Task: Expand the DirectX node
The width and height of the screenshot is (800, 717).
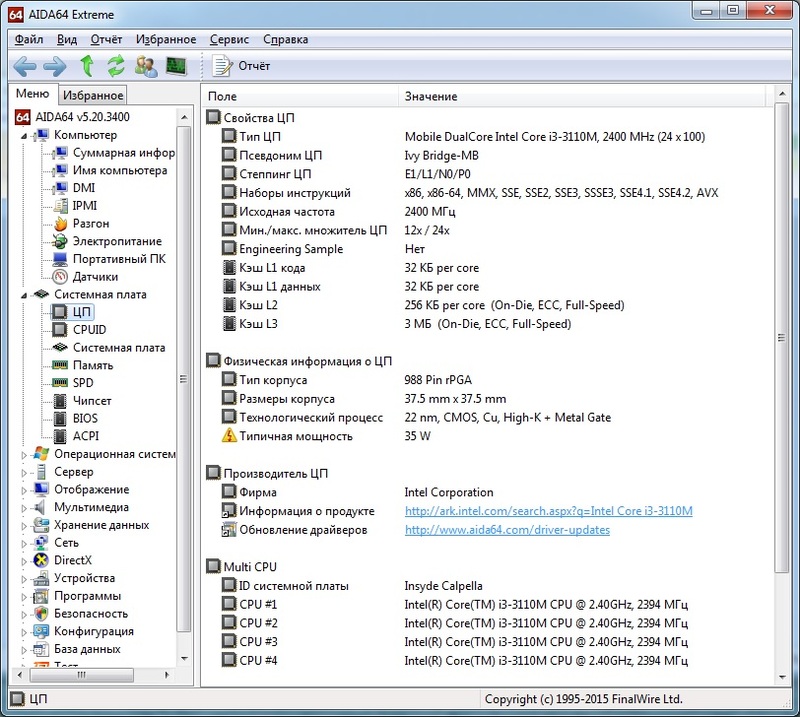Action: click(24, 561)
